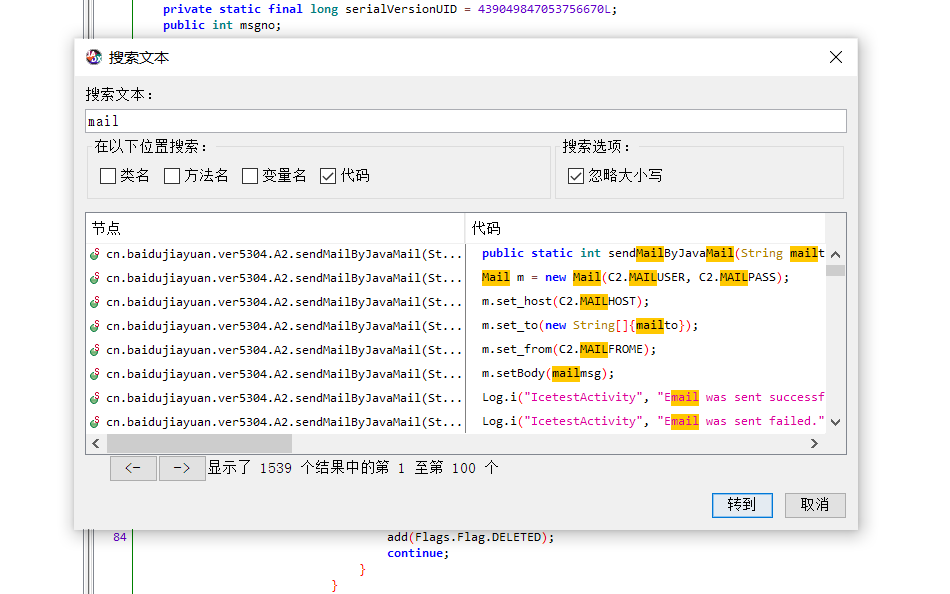Click method icon in first result row
The width and height of the screenshot is (950, 594).
[x=95, y=254]
